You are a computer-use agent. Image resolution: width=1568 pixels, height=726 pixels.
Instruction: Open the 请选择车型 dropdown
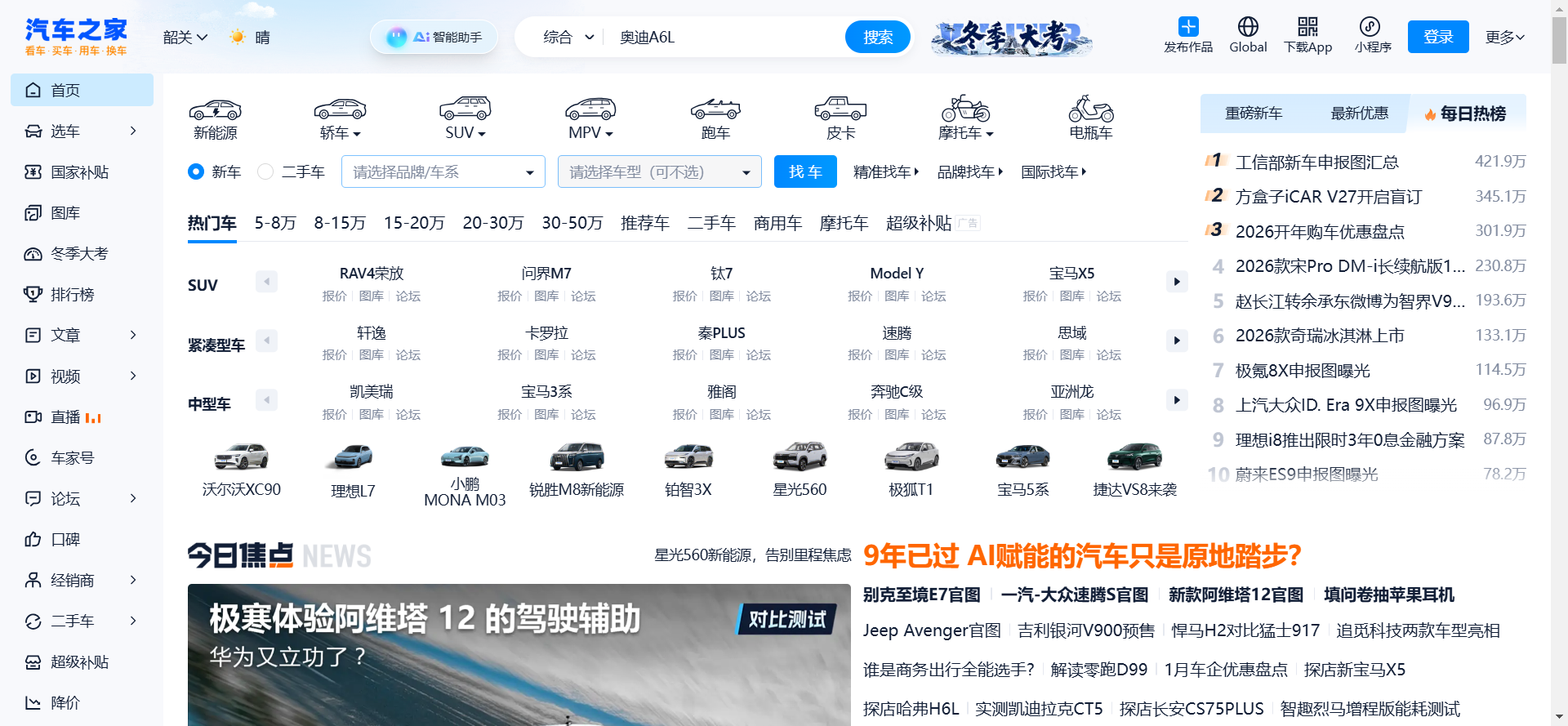(x=660, y=171)
